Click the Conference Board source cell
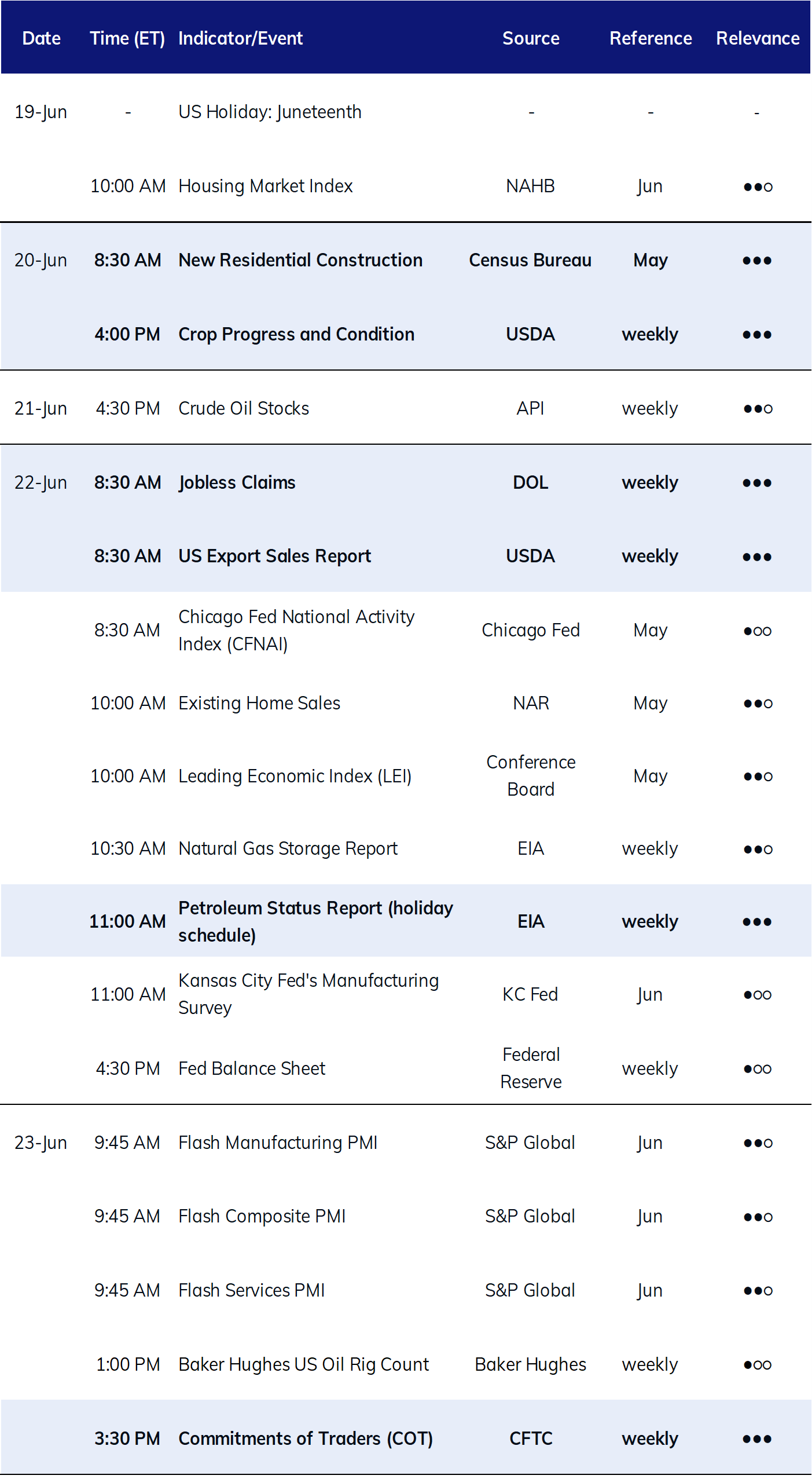Image resolution: width=812 pixels, height=1479 pixels. [531, 776]
